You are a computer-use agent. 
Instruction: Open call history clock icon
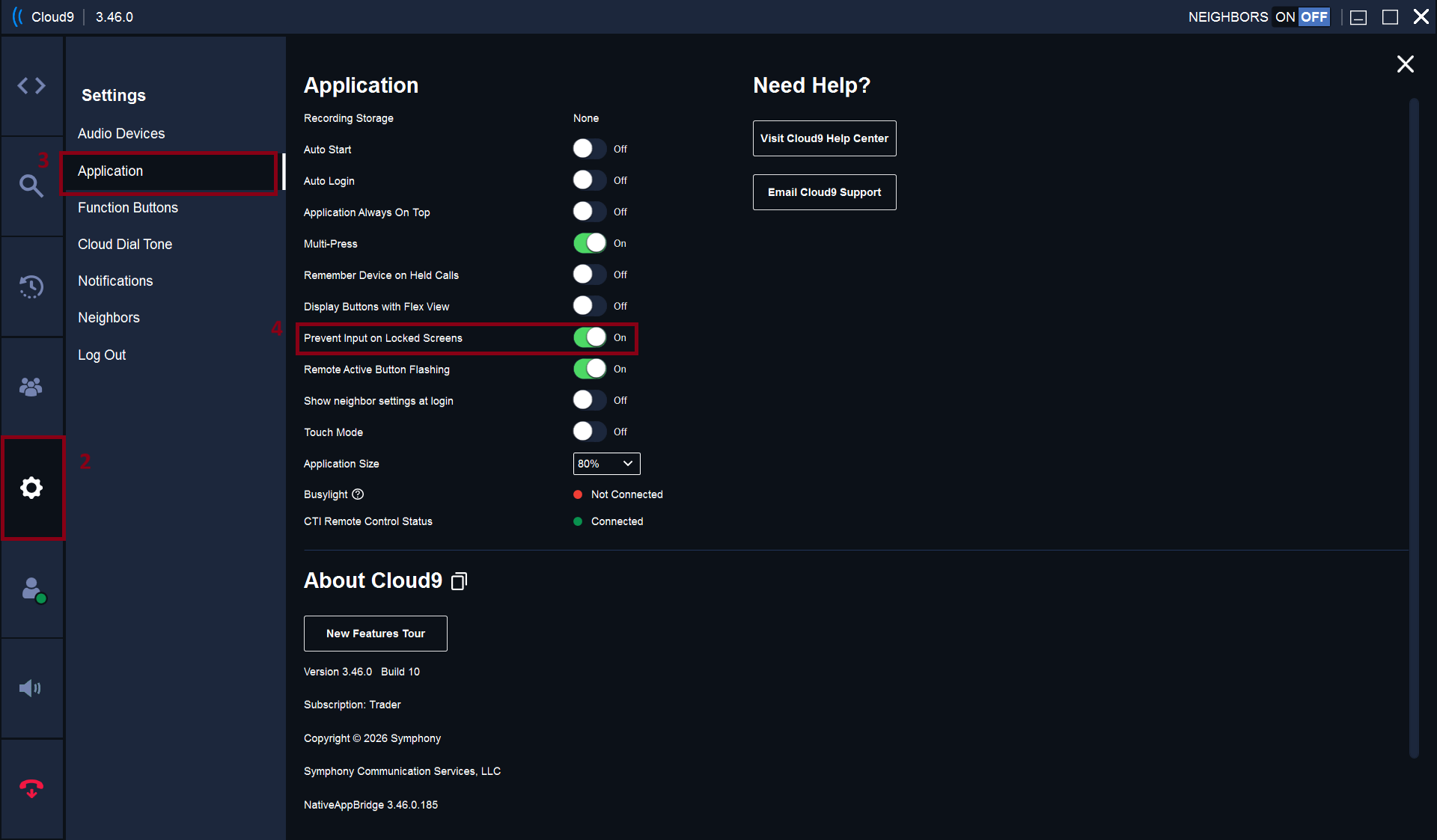31,286
